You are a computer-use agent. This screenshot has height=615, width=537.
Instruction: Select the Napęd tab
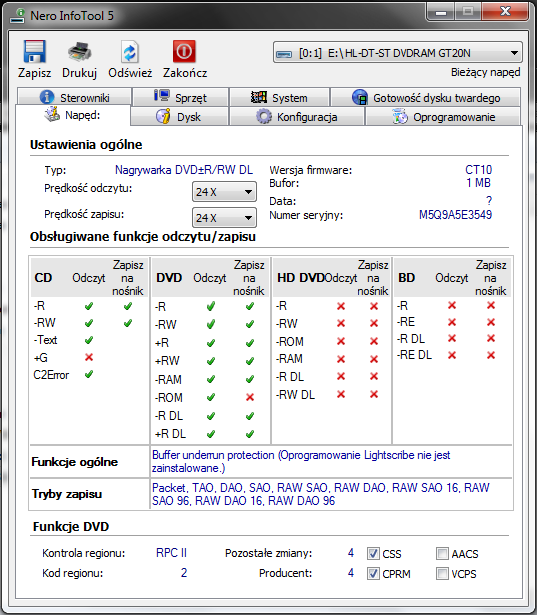[73, 115]
